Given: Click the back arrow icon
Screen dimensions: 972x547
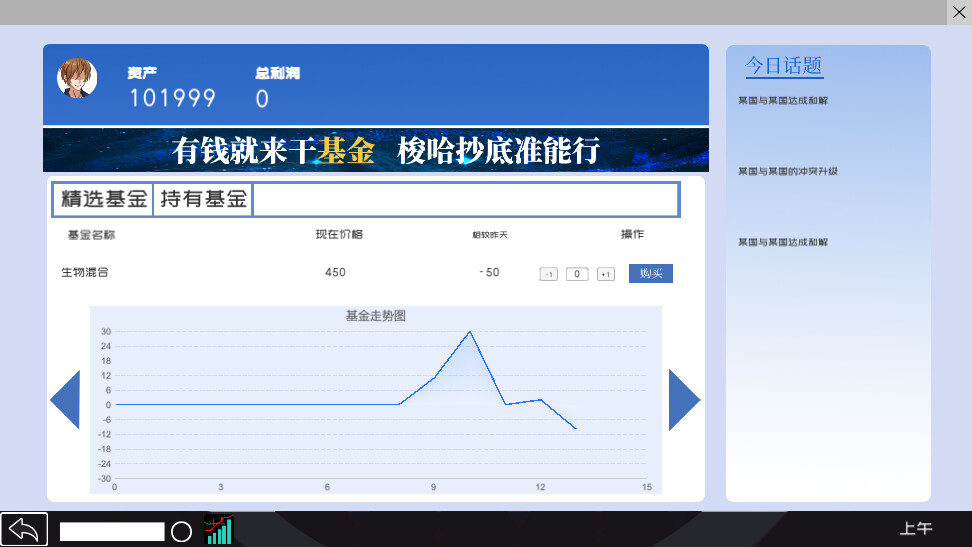Looking at the screenshot, I should pyautogui.click(x=24, y=529).
